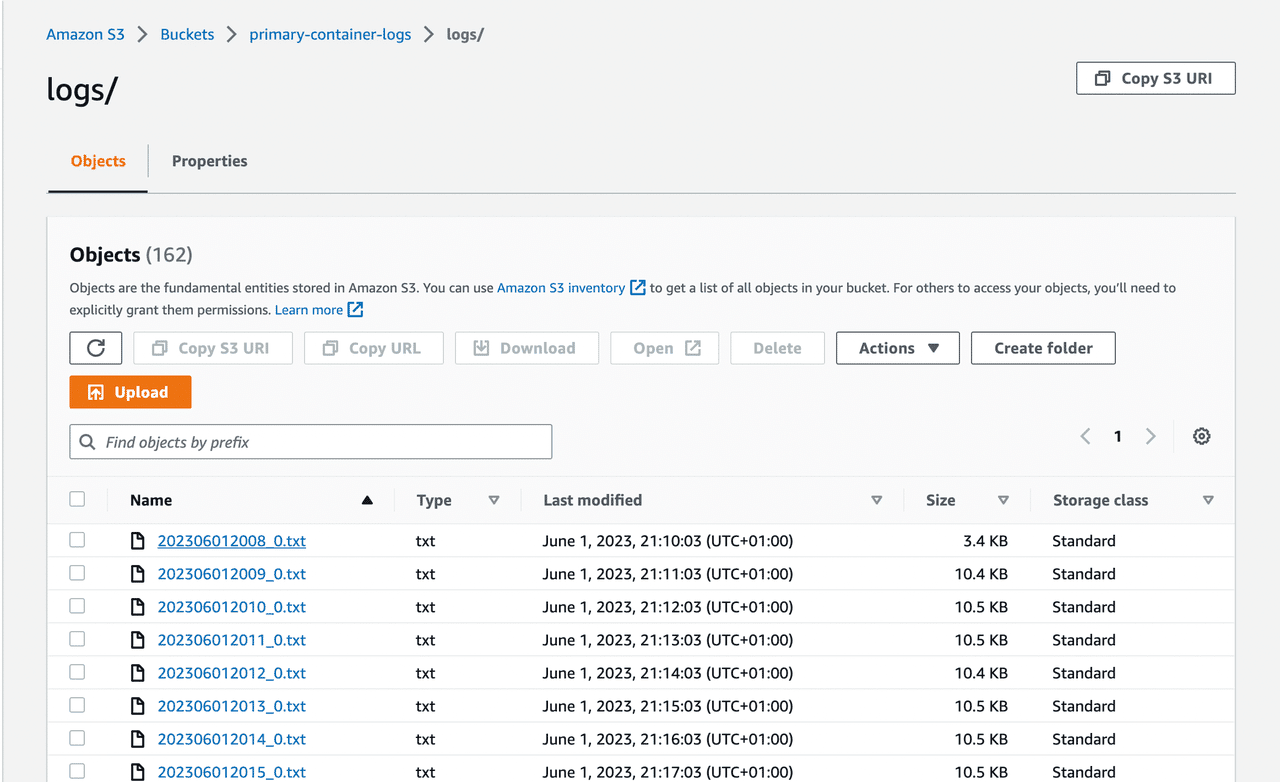The width and height of the screenshot is (1280, 782).
Task: Check the select-all objects checkbox
Action: pyautogui.click(x=77, y=498)
